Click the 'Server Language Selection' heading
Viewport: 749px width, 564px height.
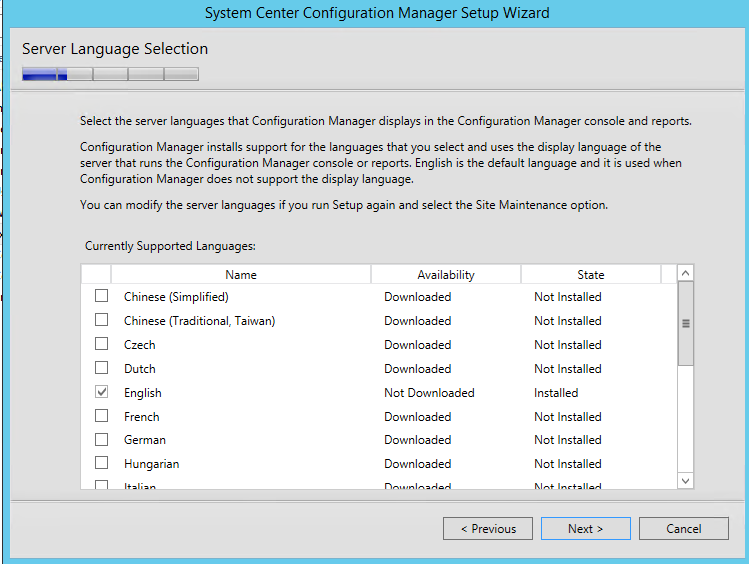point(115,49)
